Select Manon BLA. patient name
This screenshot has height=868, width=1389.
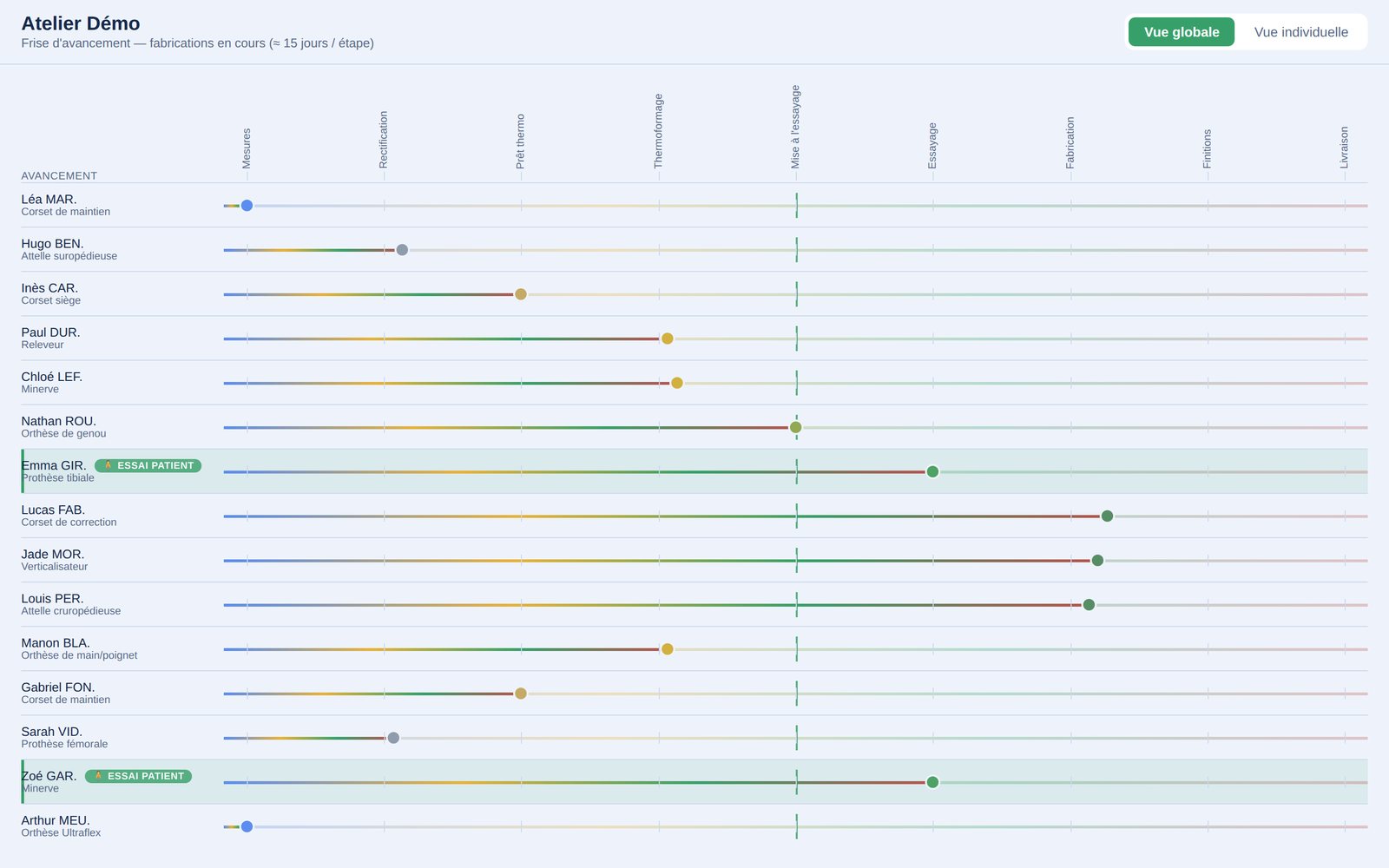[56, 643]
